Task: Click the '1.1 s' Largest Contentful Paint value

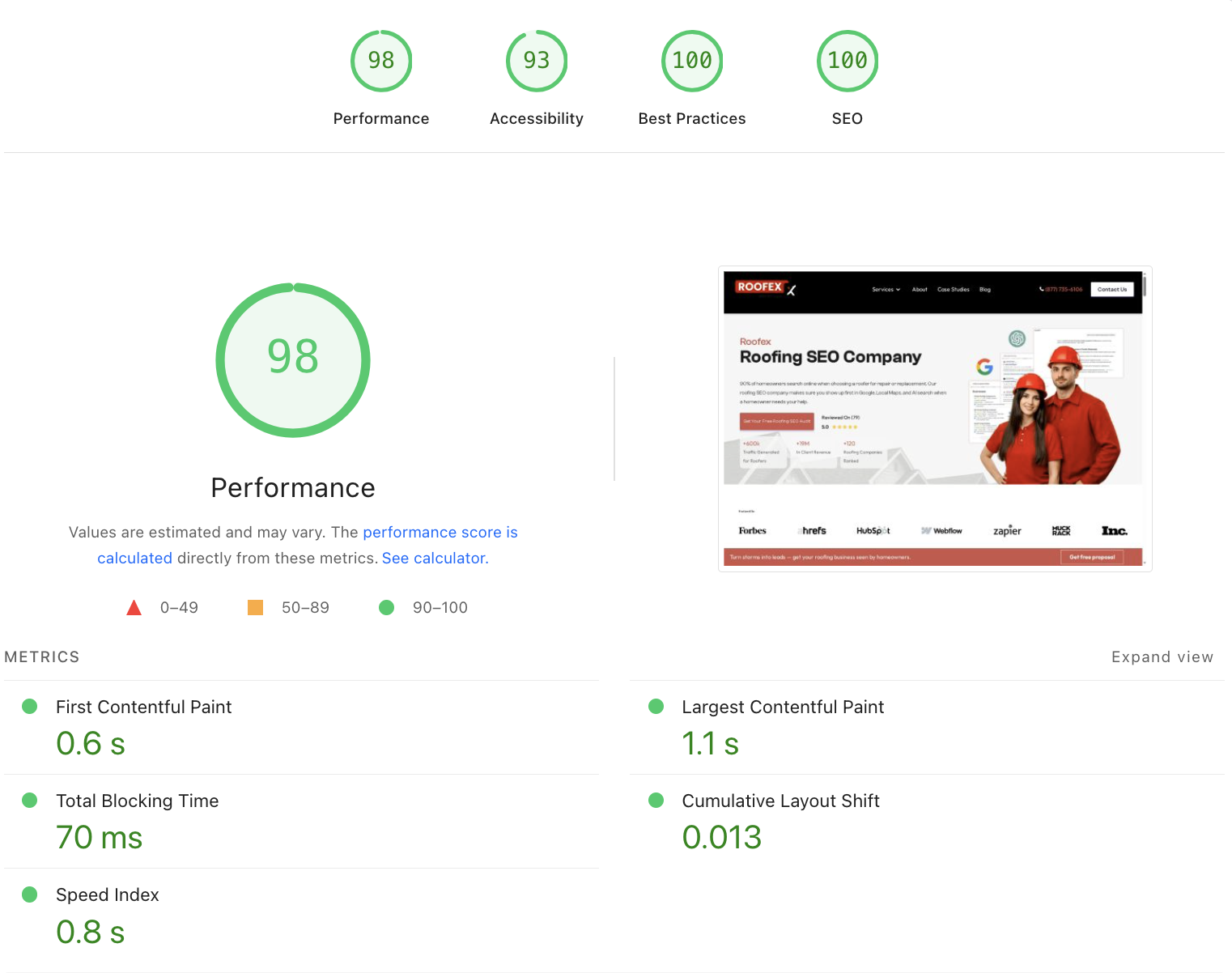Action: (710, 743)
